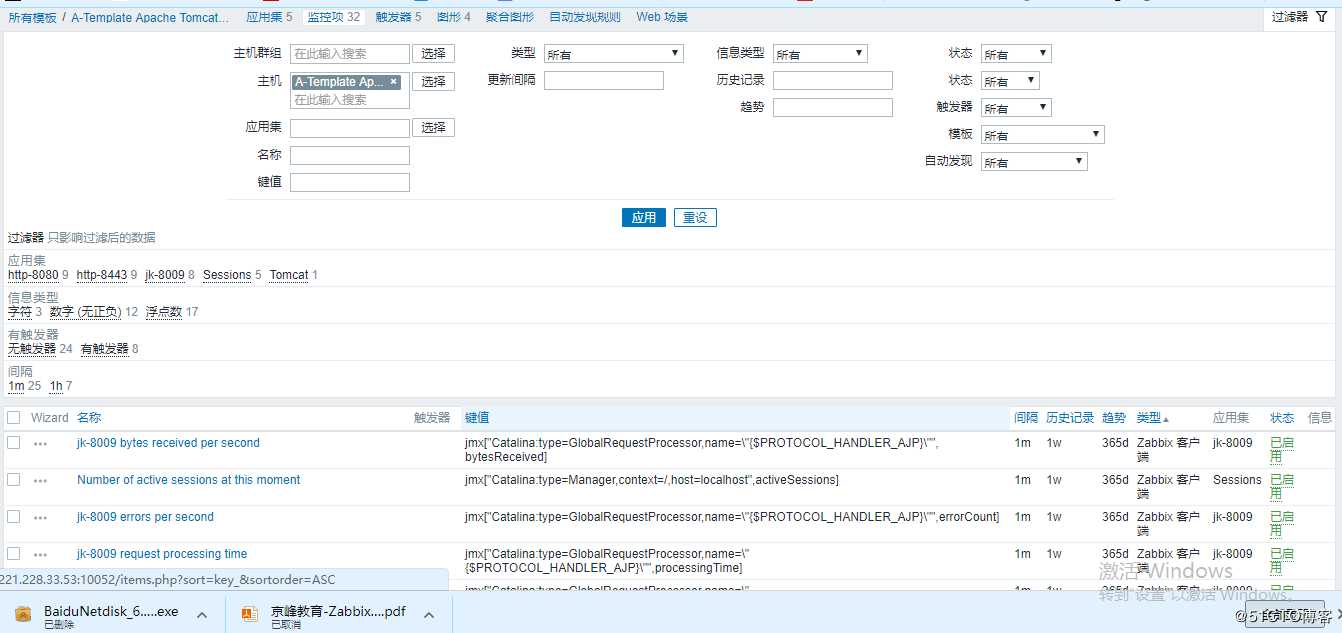Go to 所有模板 breadcrumb link
Screen dimensions: 1342x633
tap(32, 18)
